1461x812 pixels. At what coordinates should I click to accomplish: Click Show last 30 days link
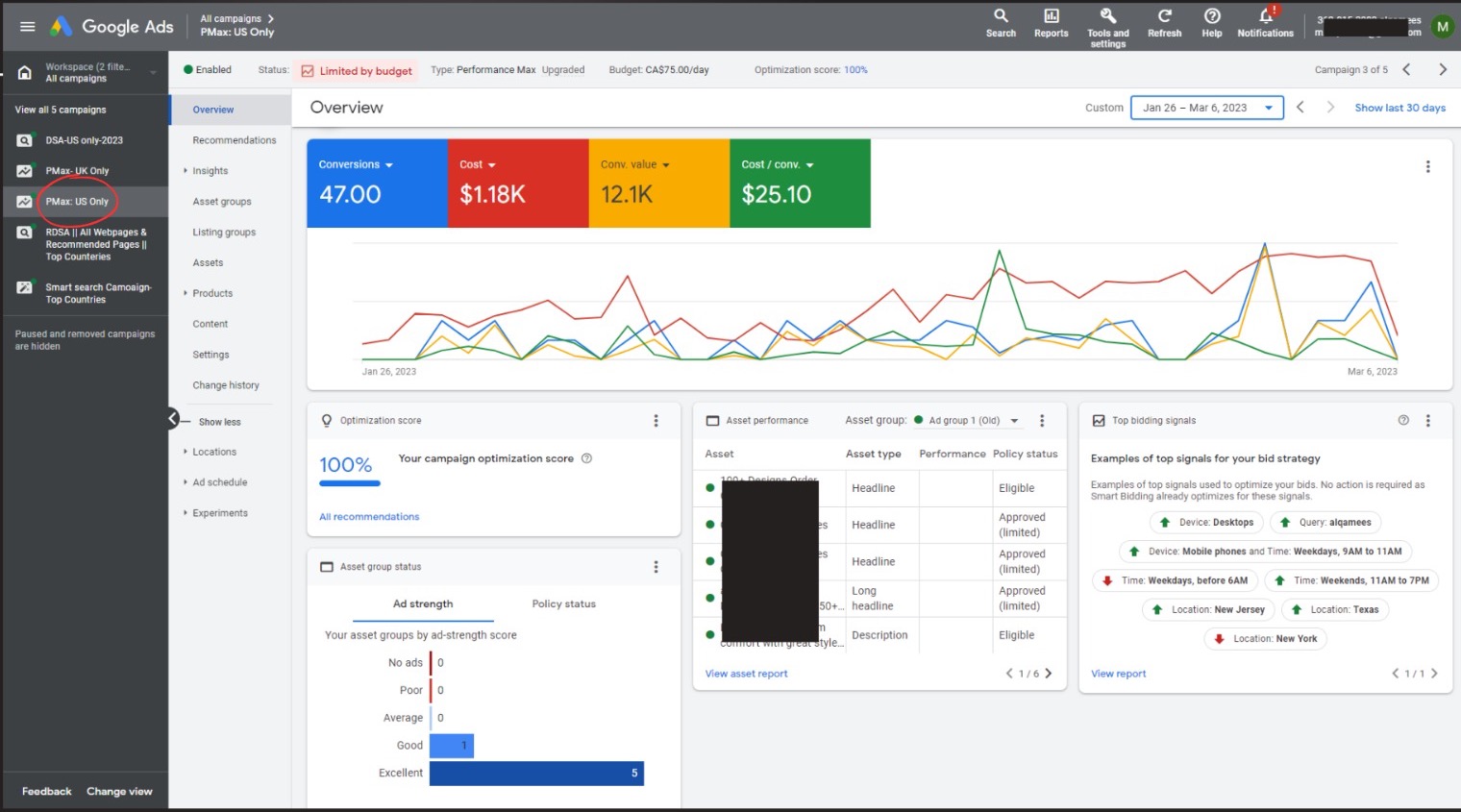pos(1399,108)
